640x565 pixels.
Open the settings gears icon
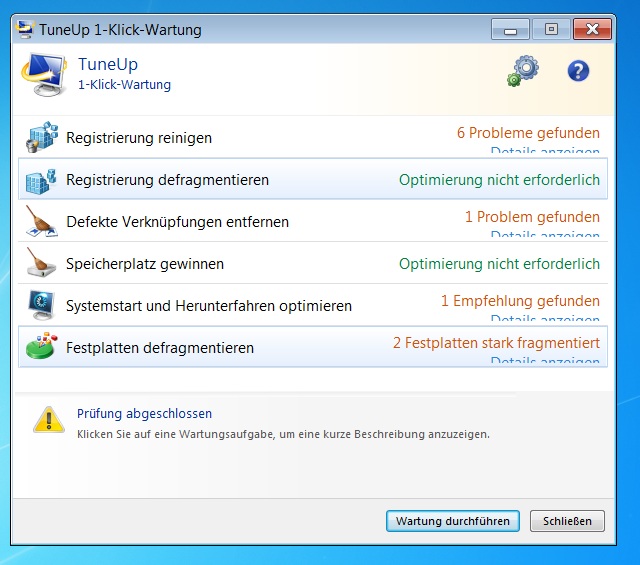tap(523, 71)
